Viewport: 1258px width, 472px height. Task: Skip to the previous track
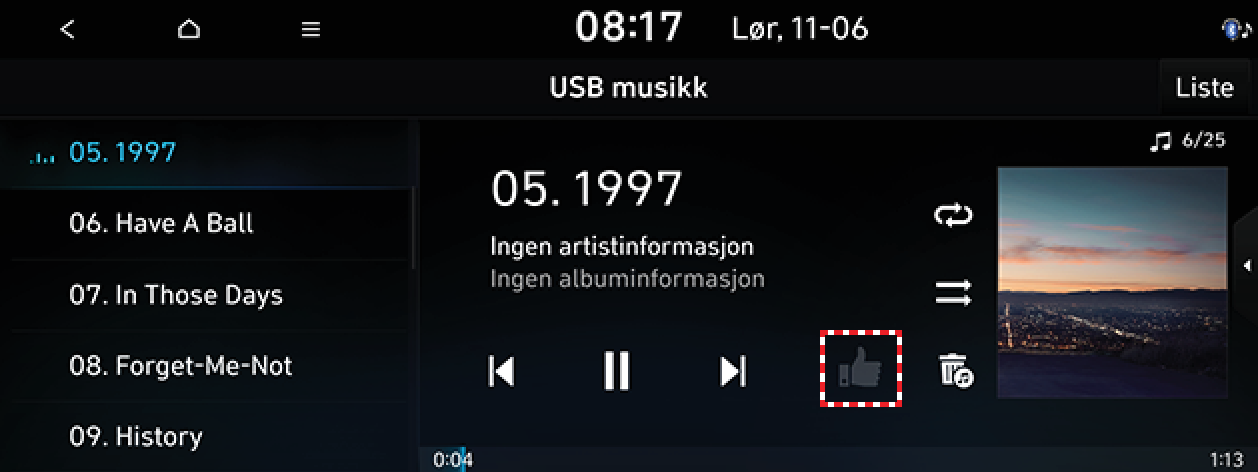click(x=501, y=371)
